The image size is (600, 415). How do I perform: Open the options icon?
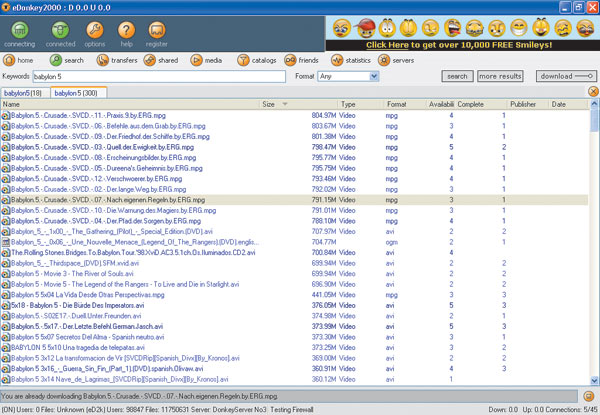click(94, 30)
